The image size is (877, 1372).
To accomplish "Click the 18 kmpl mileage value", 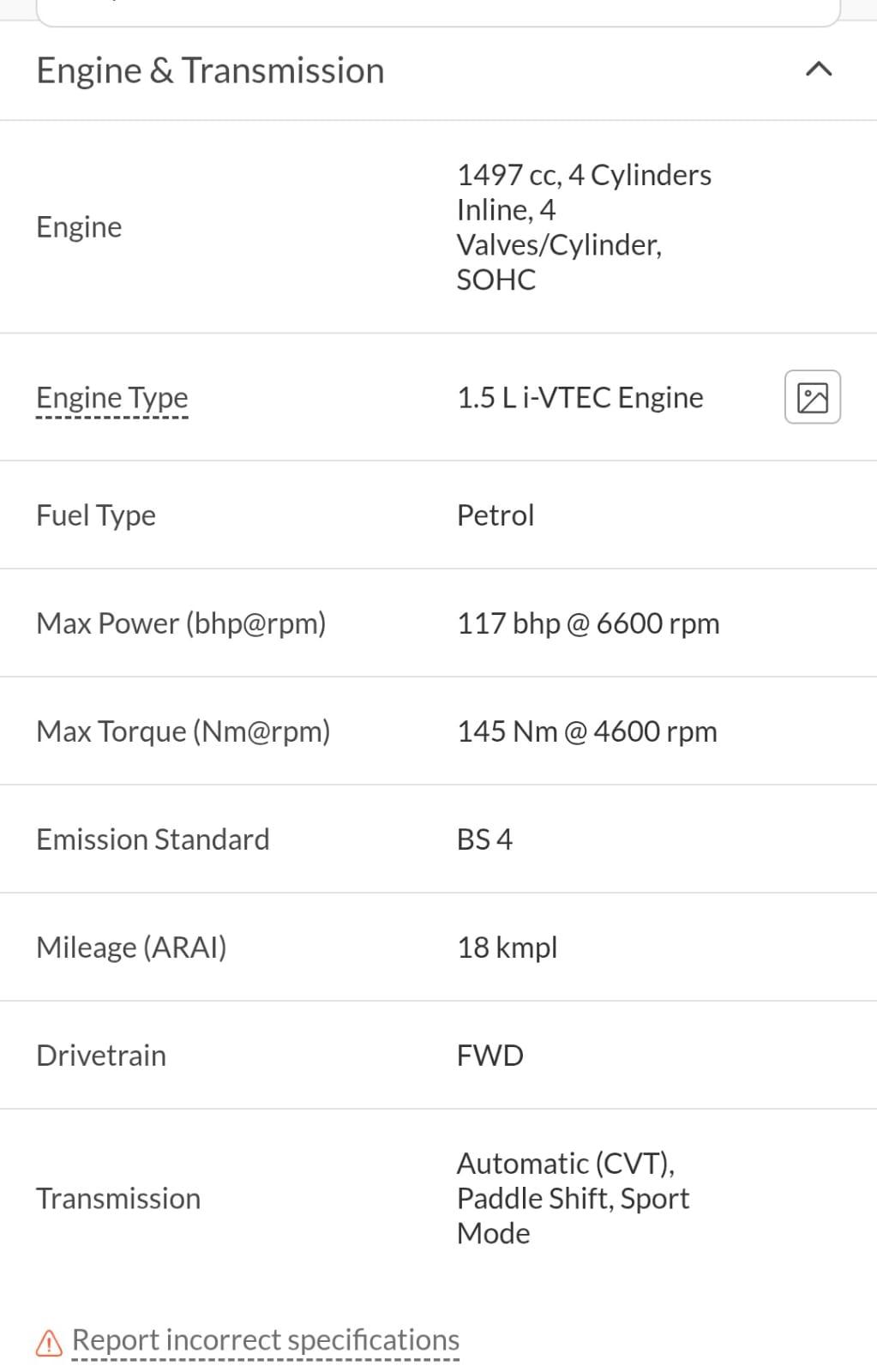I will [508, 947].
